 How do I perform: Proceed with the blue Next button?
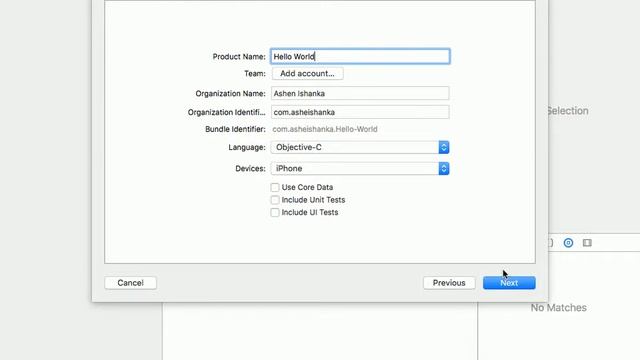point(509,283)
